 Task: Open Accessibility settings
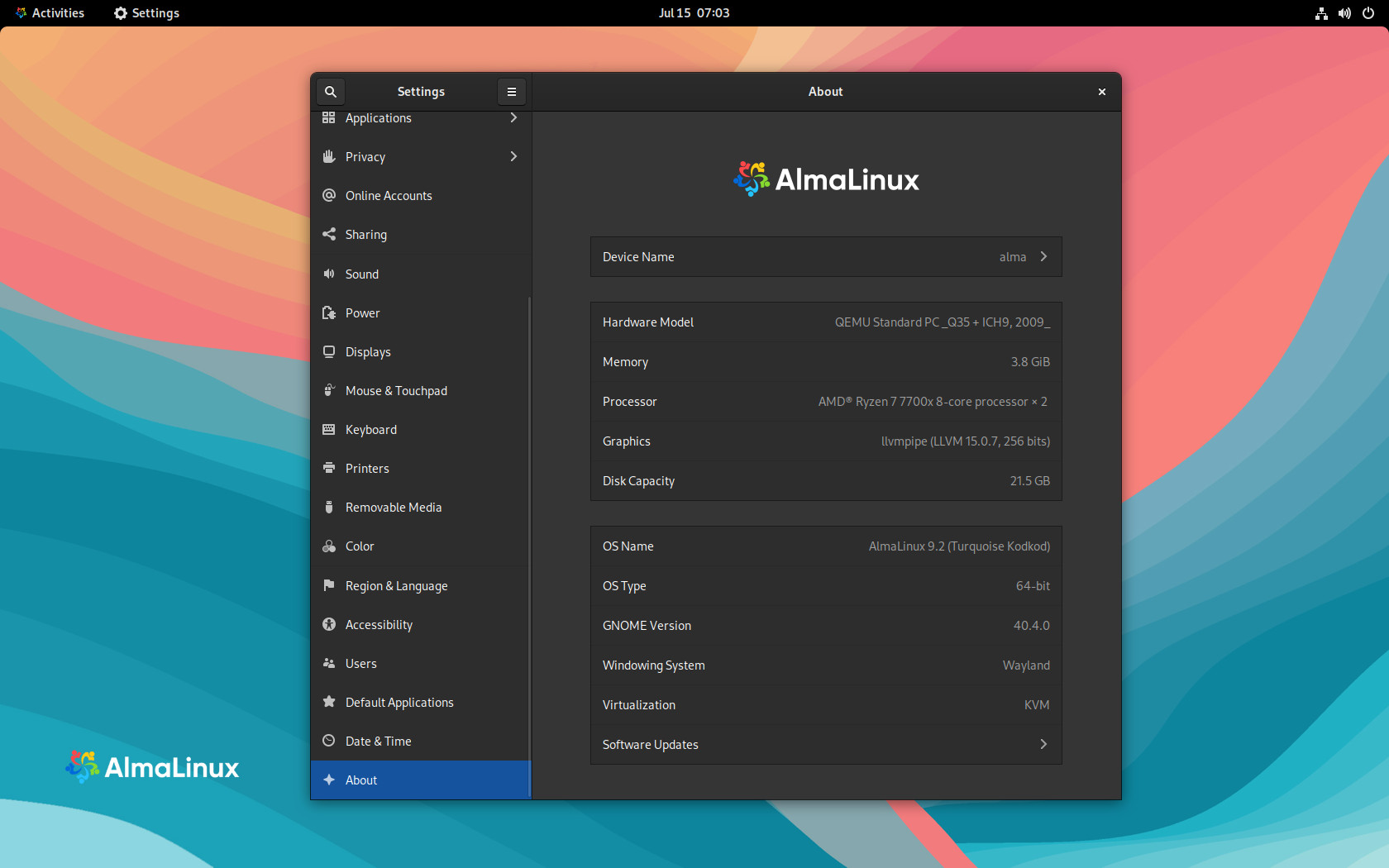pos(421,625)
